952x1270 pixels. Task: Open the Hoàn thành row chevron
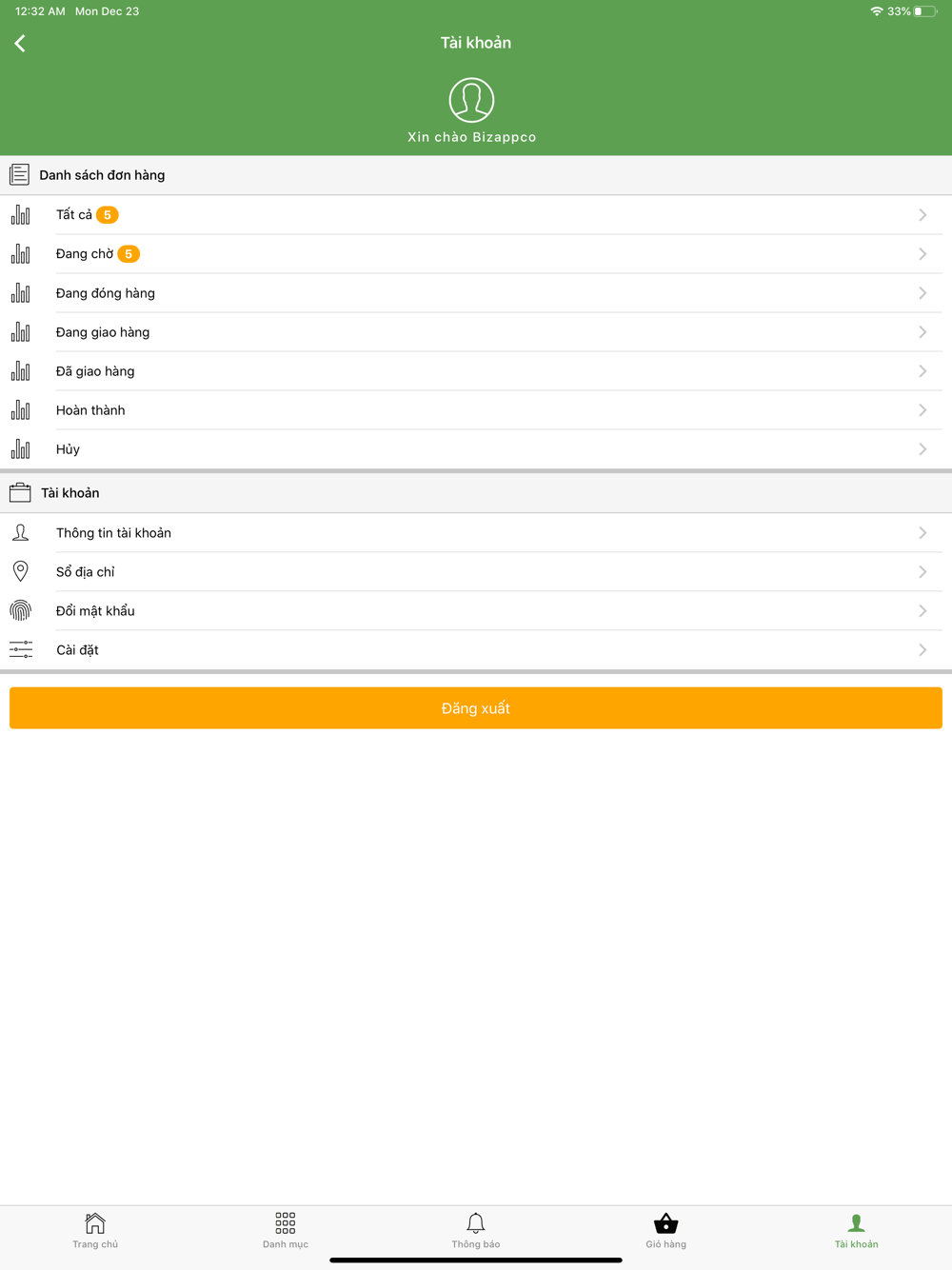(x=922, y=410)
